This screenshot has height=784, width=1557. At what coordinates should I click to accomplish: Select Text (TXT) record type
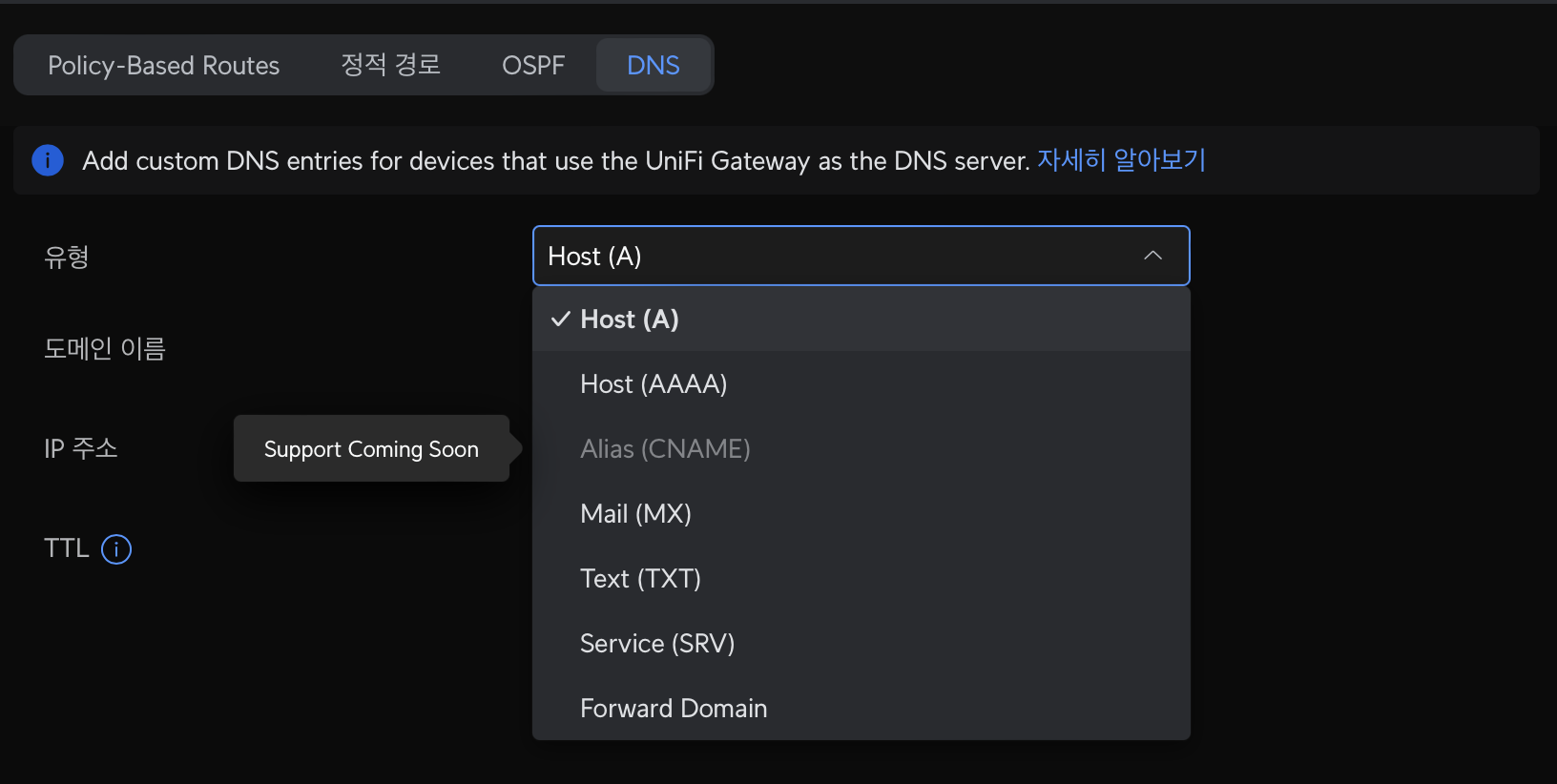640,579
